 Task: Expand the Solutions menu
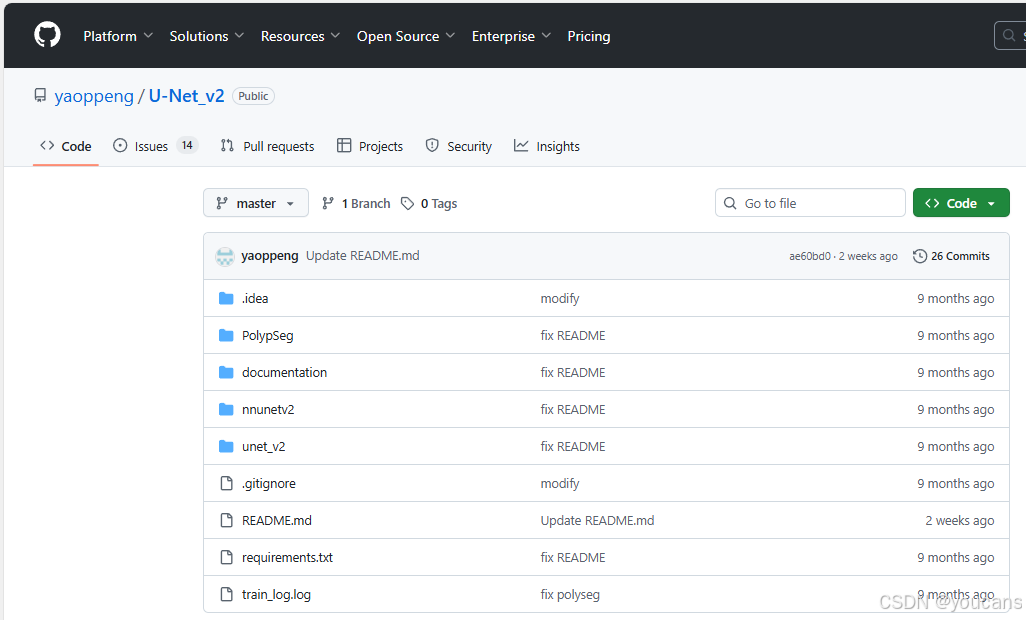click(206, 36)
